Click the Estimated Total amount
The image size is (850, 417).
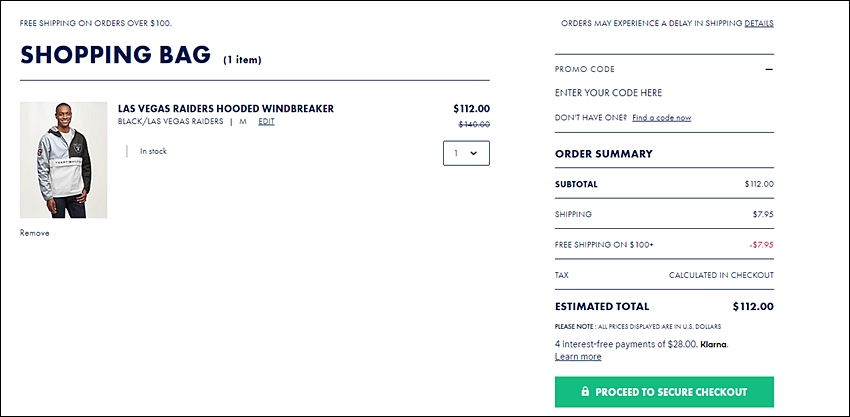tap(753, 306)
